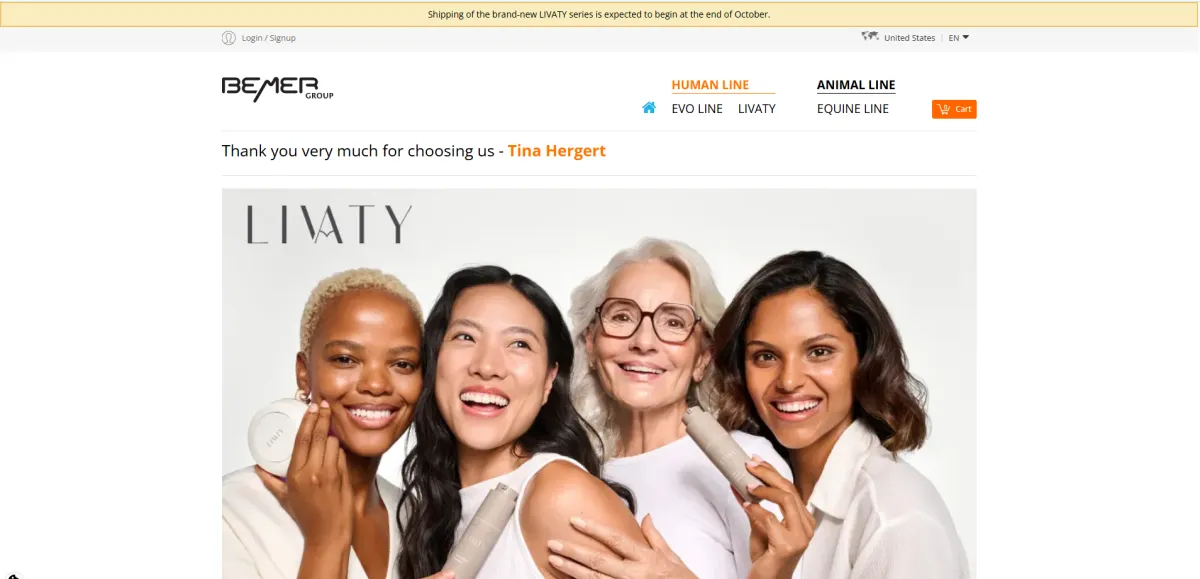1200x579 pixels.
Task: Click the LIVATY wordmark on the banner
Action: coord(329,224)
